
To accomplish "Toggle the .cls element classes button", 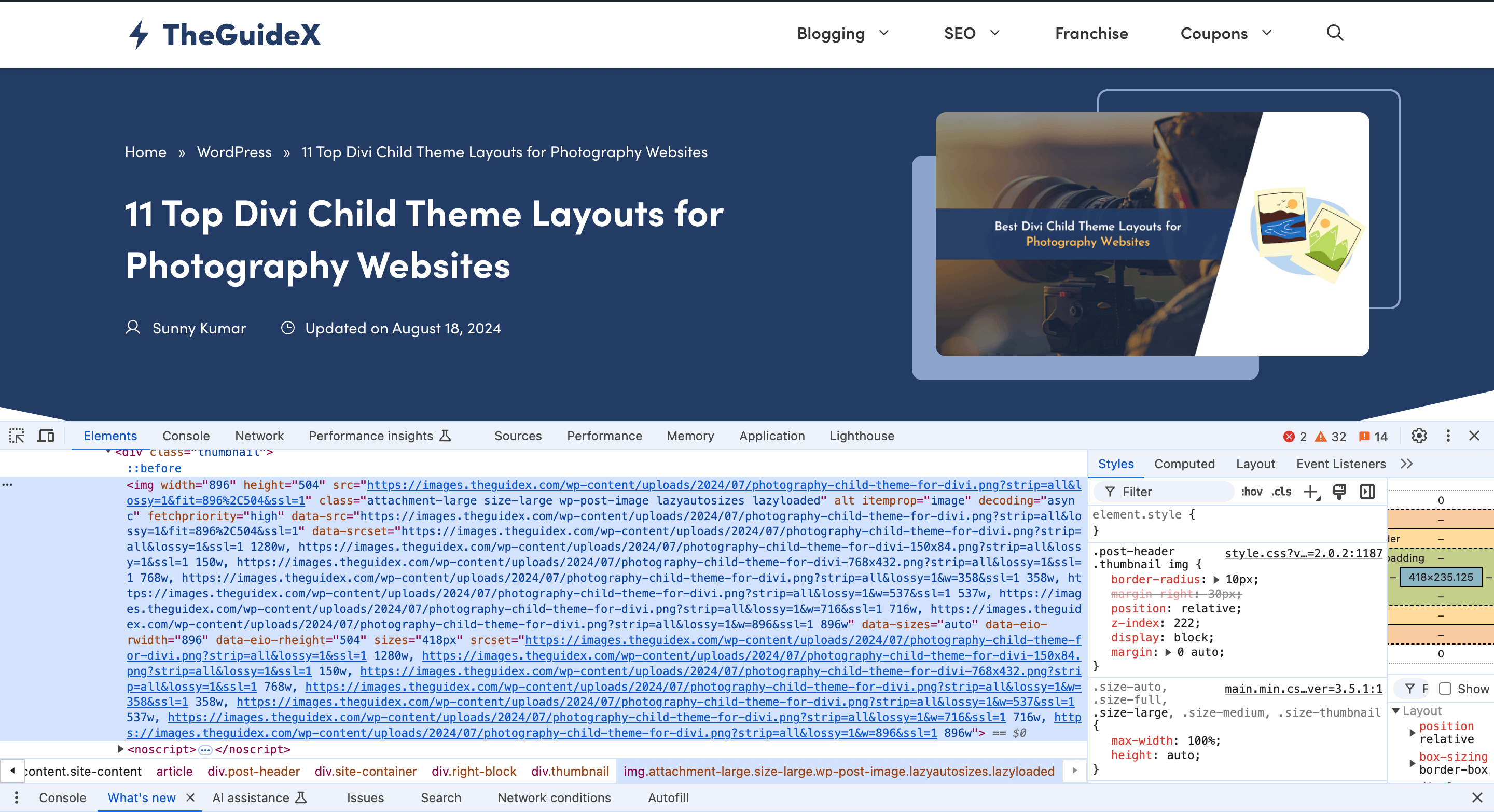I will tap(1281, 492).
